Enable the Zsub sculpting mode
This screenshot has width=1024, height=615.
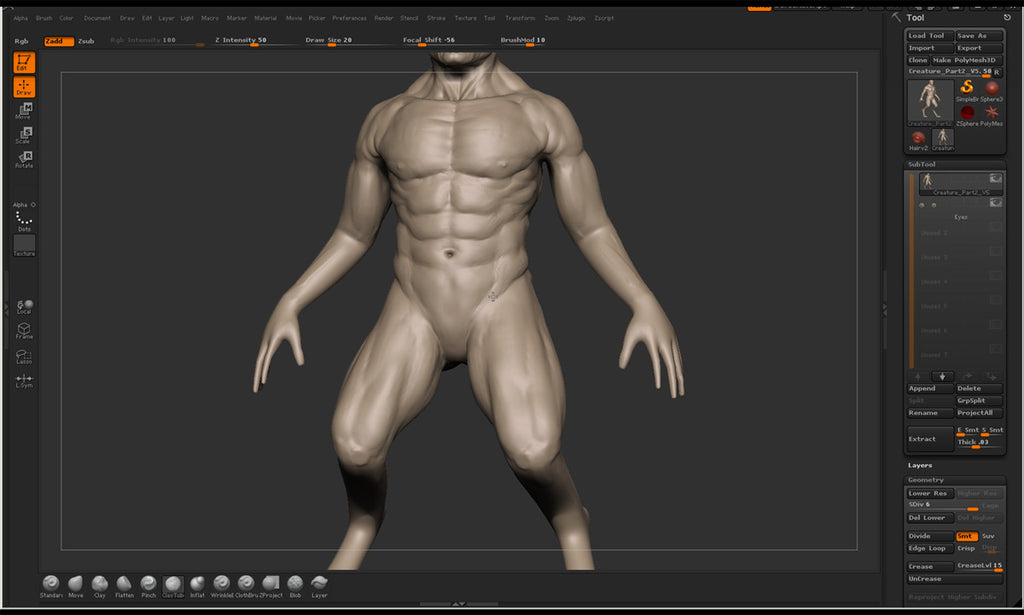coord(85,41)
